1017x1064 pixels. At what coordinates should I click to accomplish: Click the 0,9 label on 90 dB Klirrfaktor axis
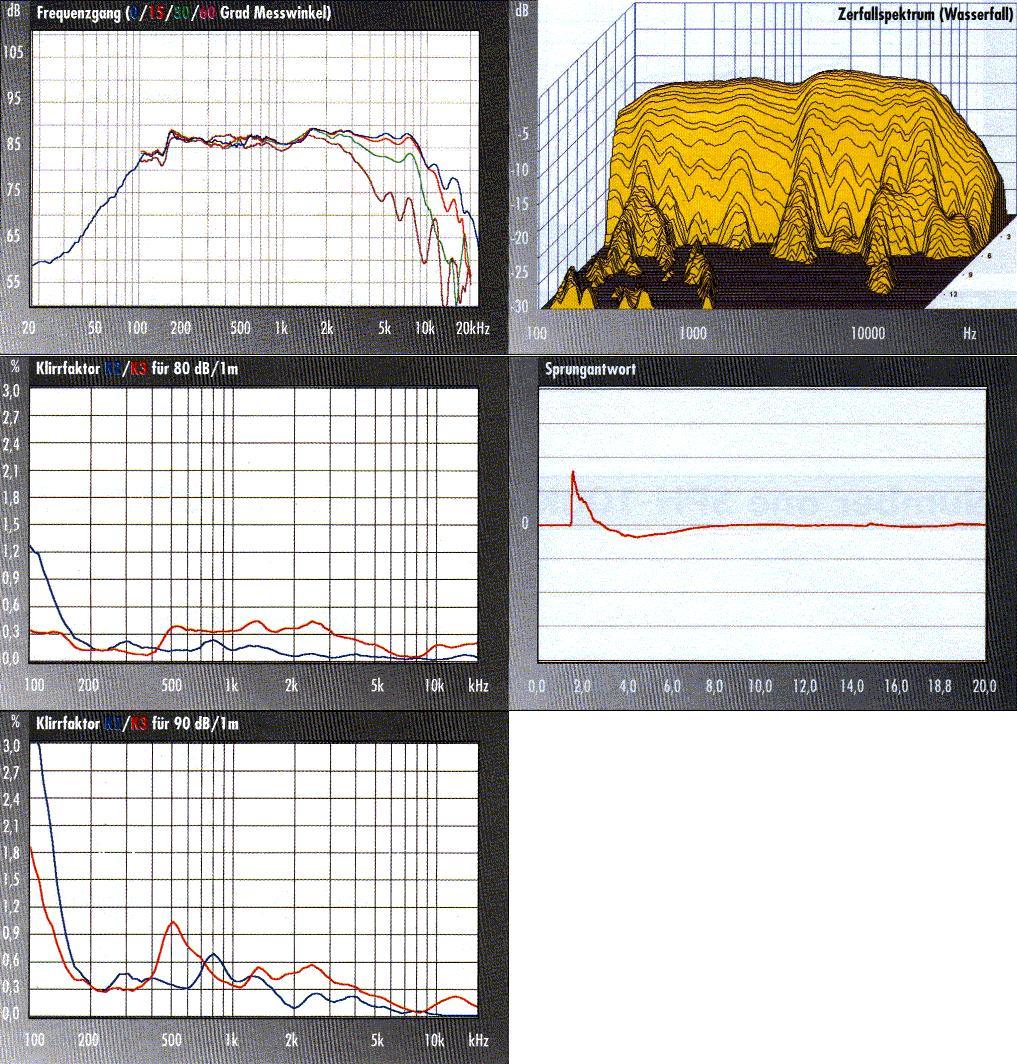click(12, 934)
